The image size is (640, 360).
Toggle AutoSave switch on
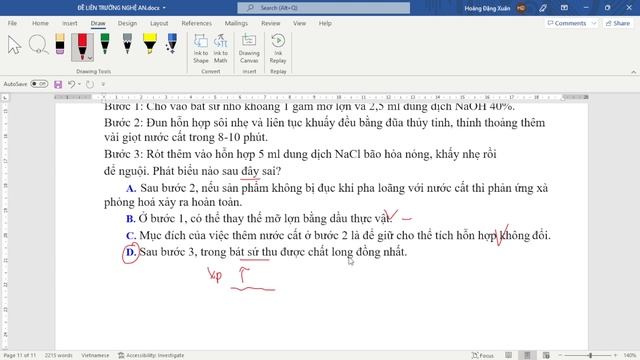pos(39,84)
